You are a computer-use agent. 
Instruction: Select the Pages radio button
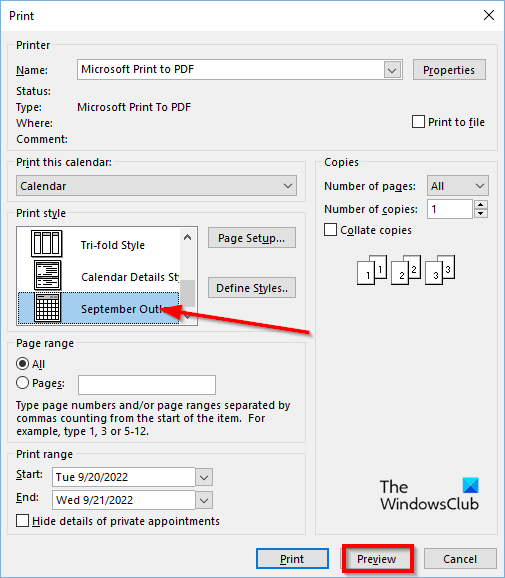coord(22,383)
